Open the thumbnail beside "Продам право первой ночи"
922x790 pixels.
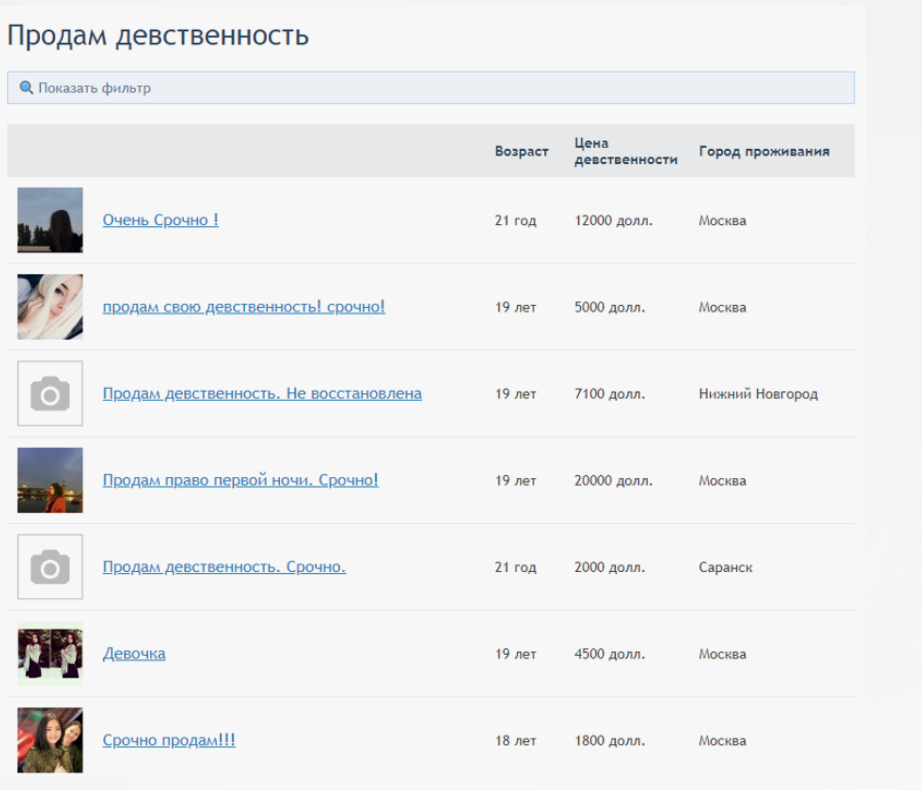point(50,480)
